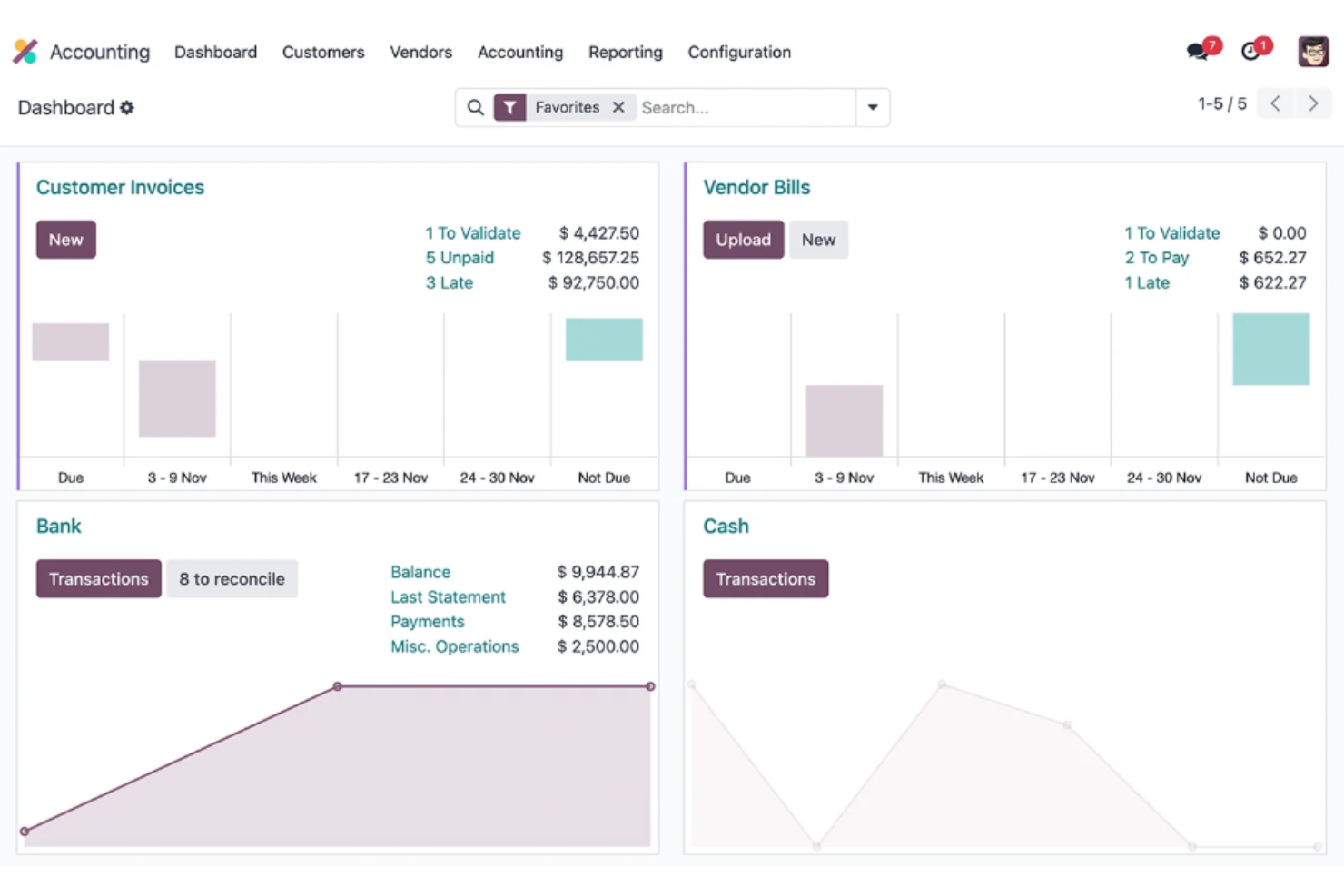Create a new Customer Invoice
This screenshot has width=1344, height=896.
(x=65, y=239)
